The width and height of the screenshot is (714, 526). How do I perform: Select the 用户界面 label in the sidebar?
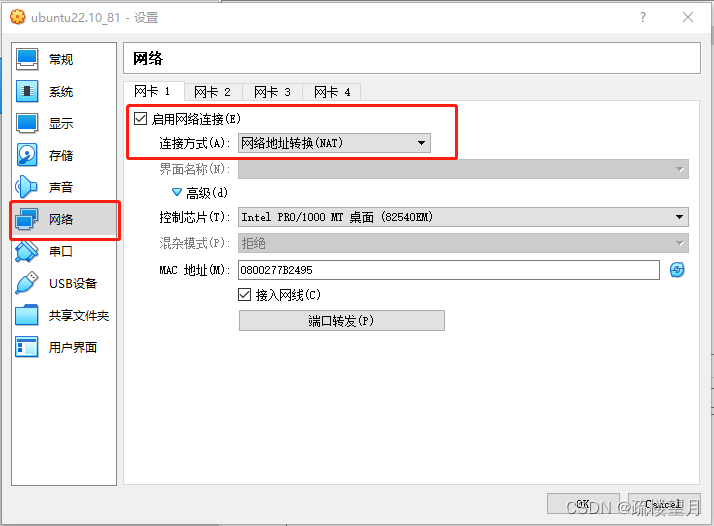pyautogui.click(x=73, y=347)
